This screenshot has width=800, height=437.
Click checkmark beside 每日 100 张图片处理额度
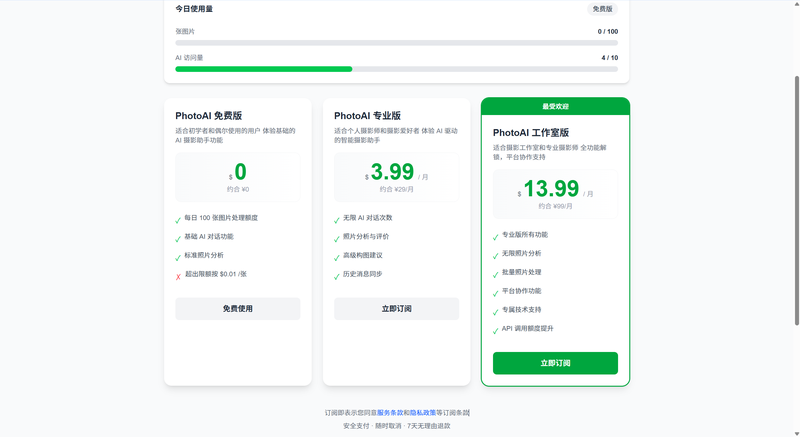point(178,220)
